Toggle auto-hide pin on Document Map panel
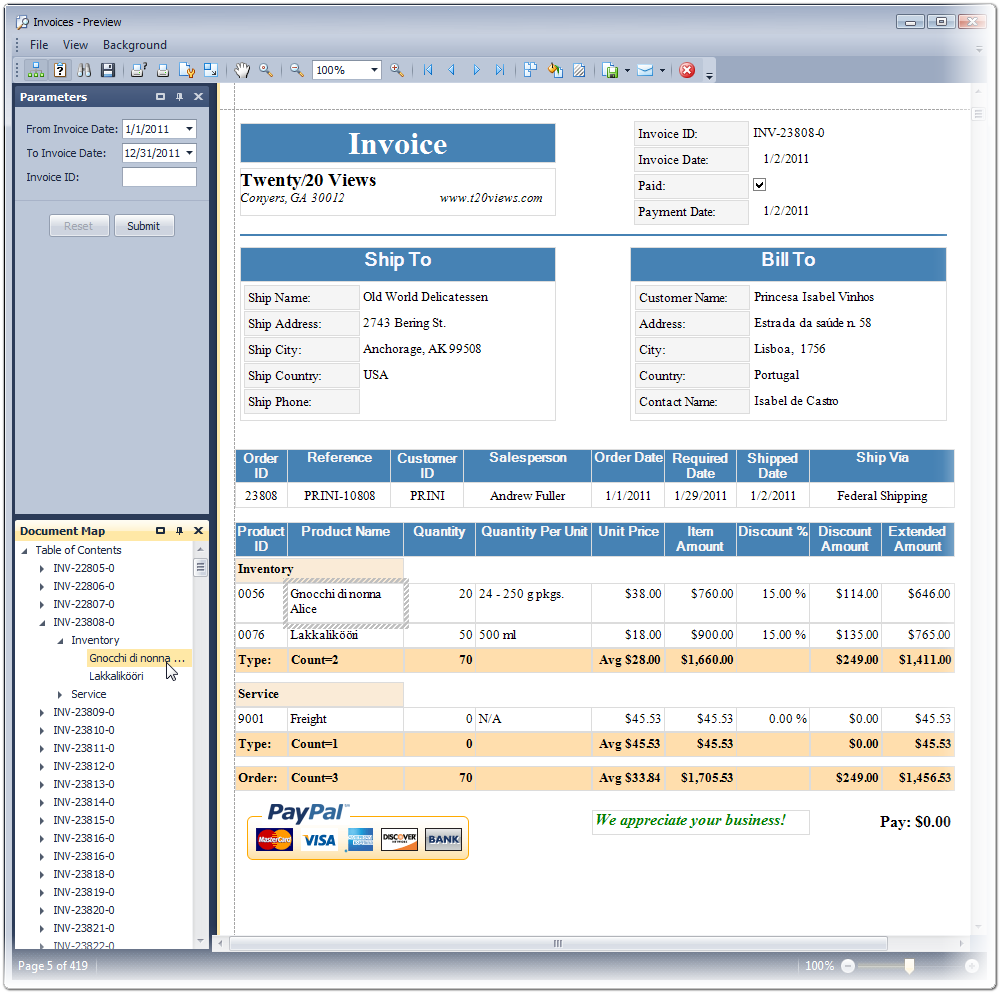Image resolution: width=1000 pixels, height=993 pixels. click(180, 531)
